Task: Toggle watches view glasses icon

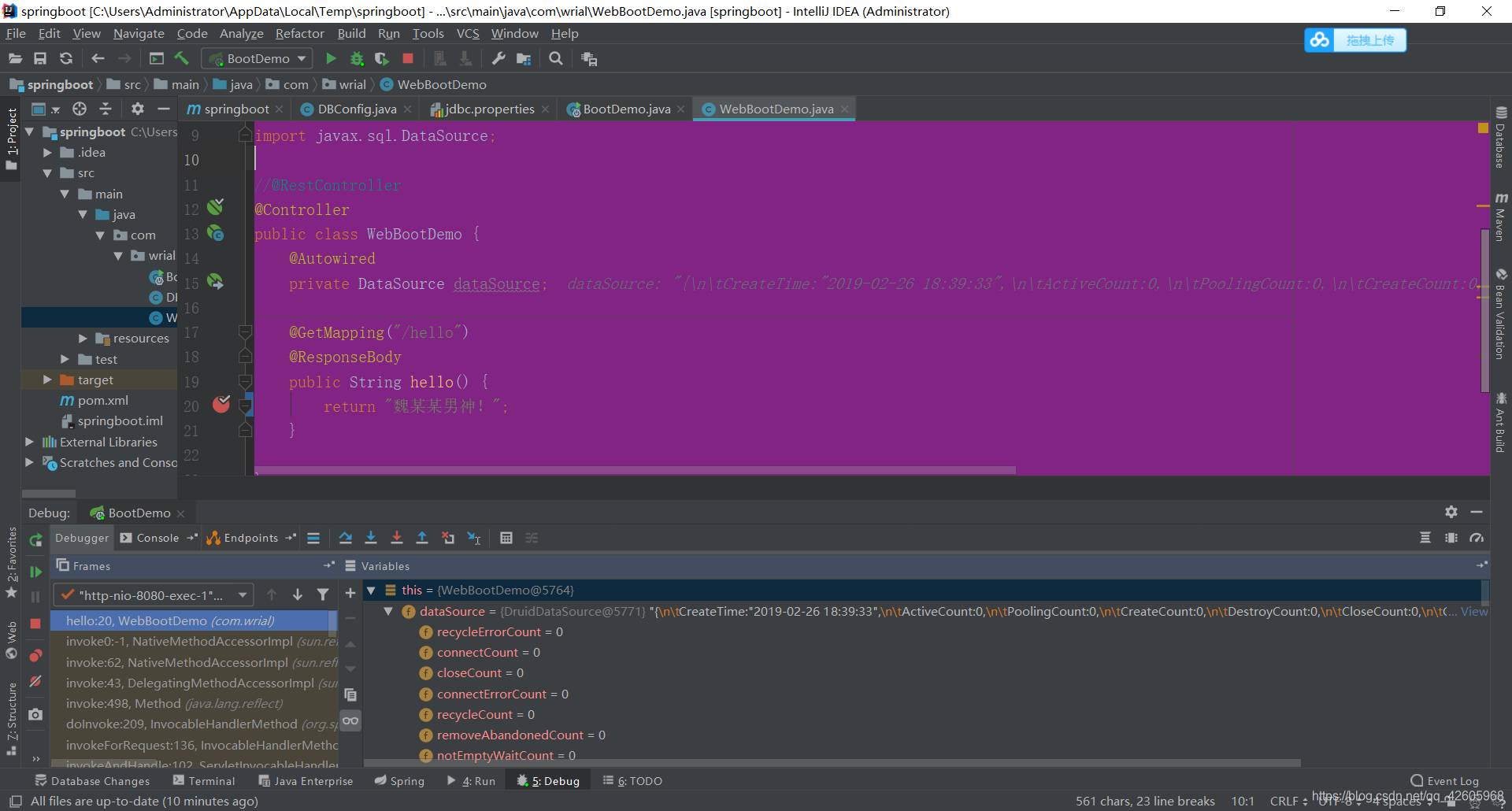Action: [350, 720]
